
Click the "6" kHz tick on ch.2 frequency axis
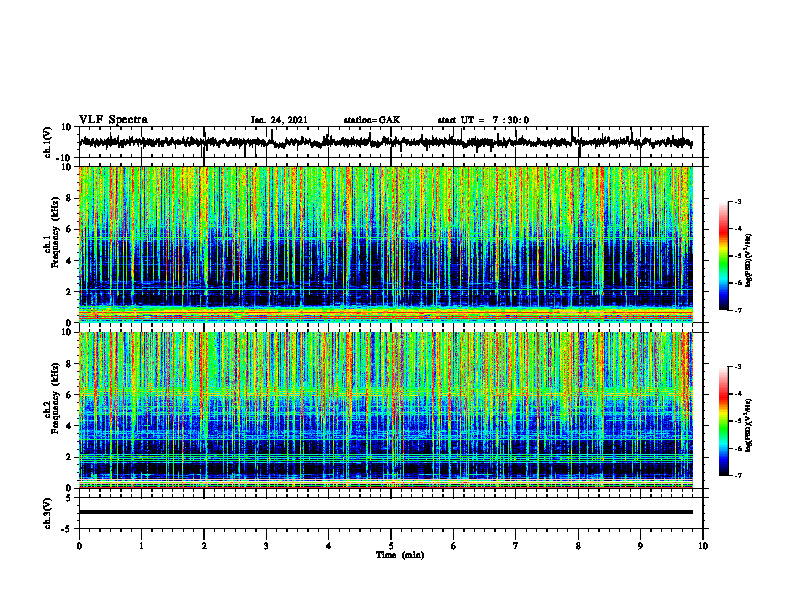coord(70,395)
